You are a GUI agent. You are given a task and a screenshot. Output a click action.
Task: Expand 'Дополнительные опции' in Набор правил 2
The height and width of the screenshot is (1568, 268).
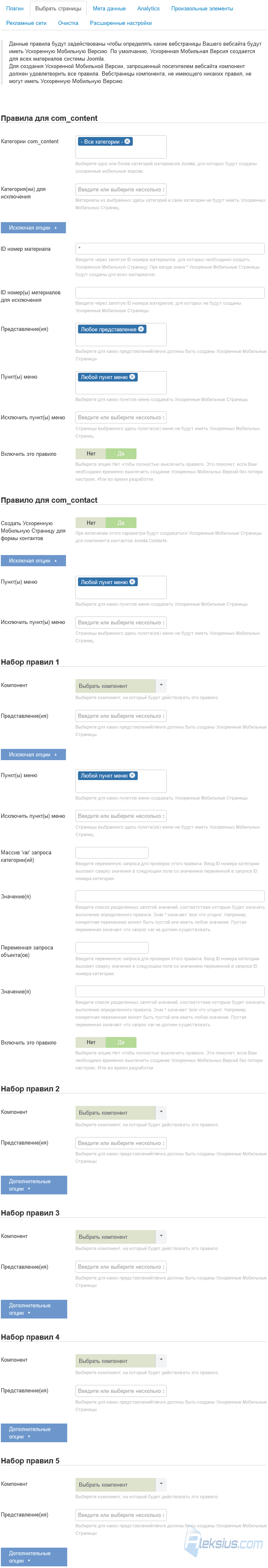click(x=34, y=1185)
